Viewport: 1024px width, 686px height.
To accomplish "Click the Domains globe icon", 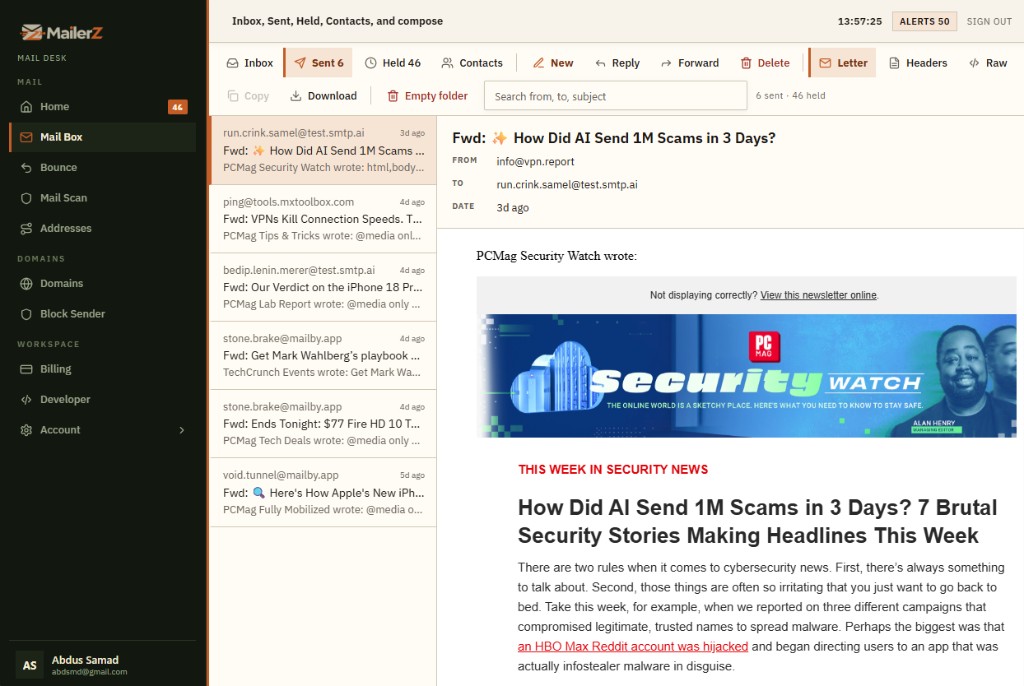I will [x=26, y=284].
